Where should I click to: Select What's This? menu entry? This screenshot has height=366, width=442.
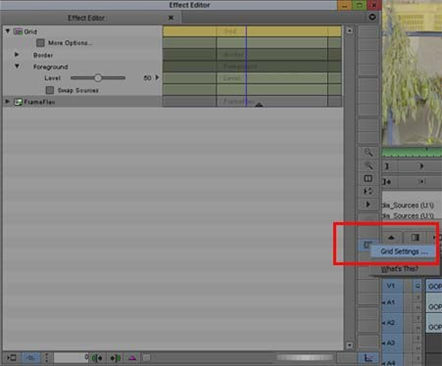pos(399,269)
